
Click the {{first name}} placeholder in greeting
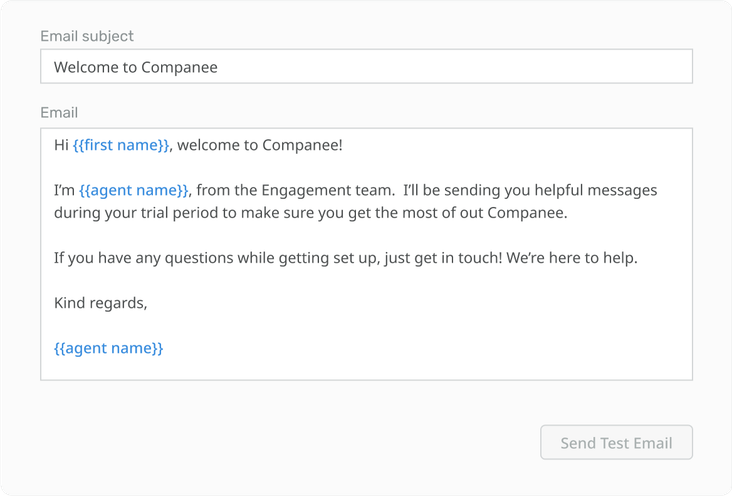click(x=121, y=145)
